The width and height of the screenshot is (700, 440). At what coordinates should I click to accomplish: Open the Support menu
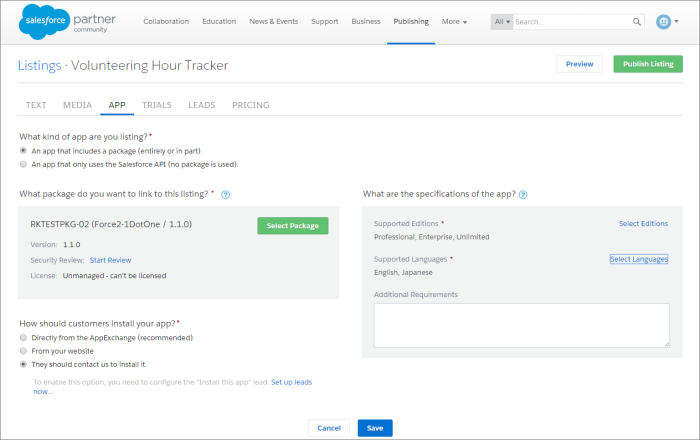pyautogui.click(x=325, y=21)
